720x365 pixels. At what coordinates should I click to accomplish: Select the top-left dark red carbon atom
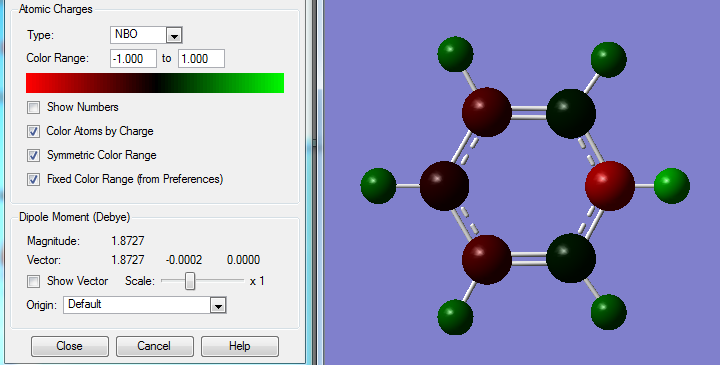pyautogui.click(x=487, y=112)
